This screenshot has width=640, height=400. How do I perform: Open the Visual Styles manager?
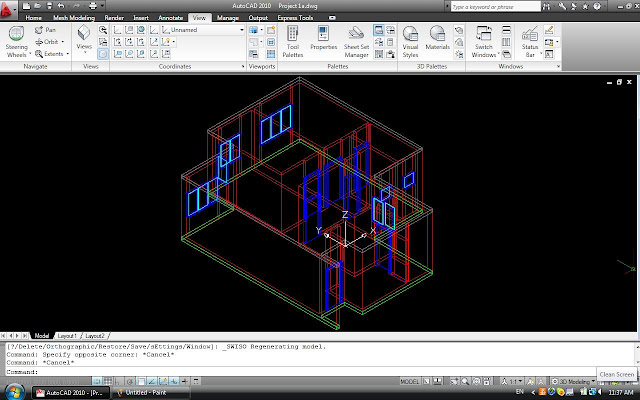(410, 38)
